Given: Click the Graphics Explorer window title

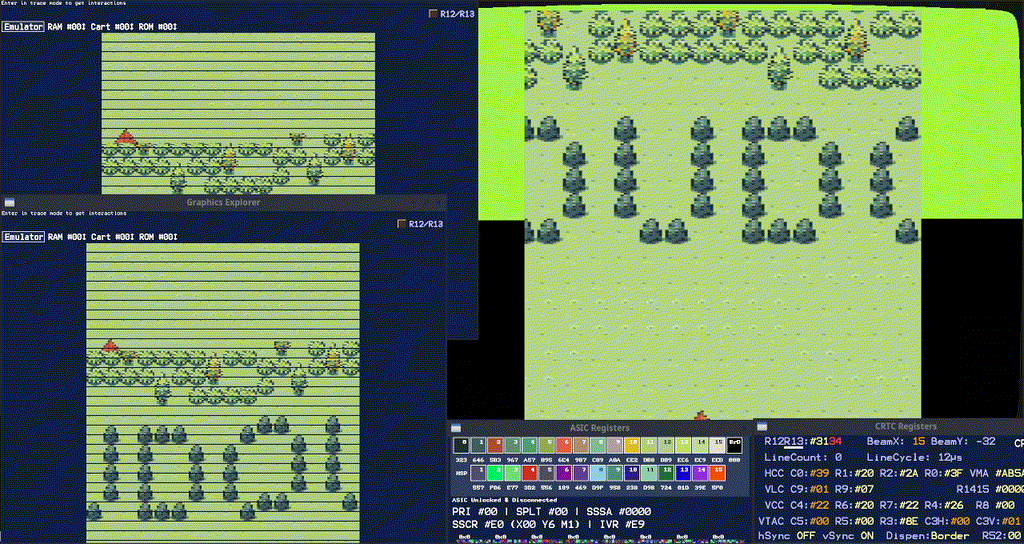Looking at the screenshot, I should [222, 202].
